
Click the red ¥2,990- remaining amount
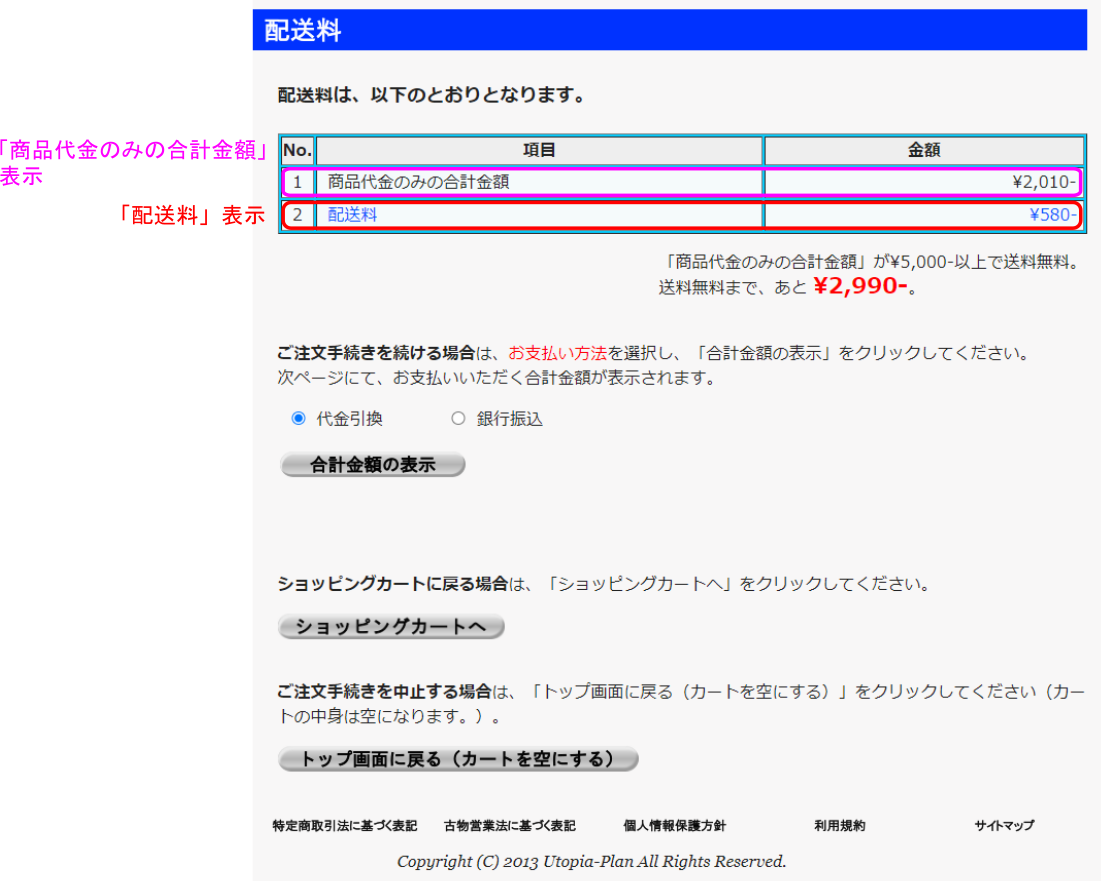point(860,286)
